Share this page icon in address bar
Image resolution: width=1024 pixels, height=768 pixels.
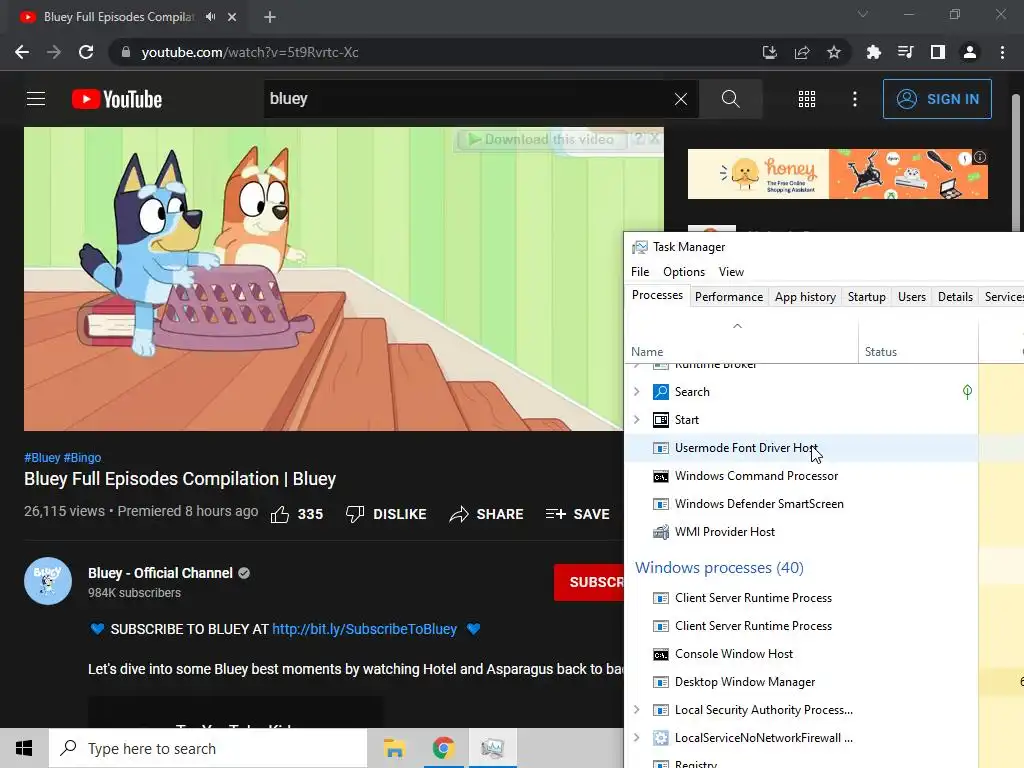(x=801, y=52)
